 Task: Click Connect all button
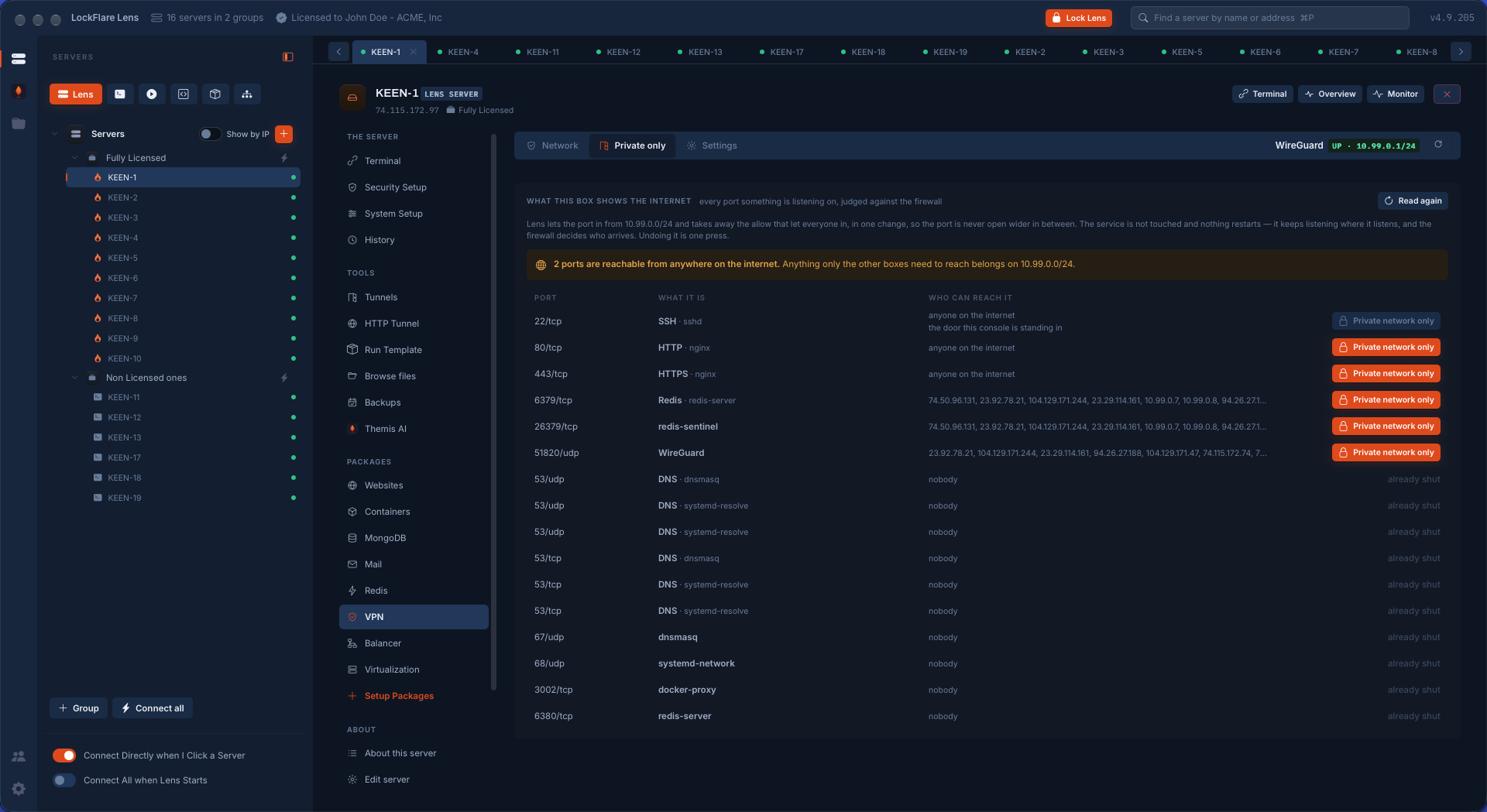click(153, 708)
